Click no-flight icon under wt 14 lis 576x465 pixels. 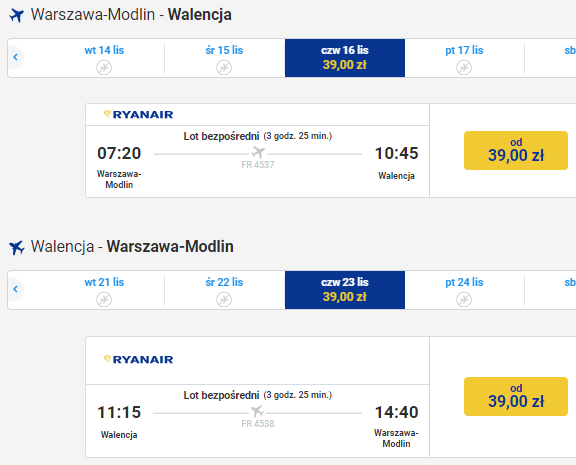tap(104, 68)
